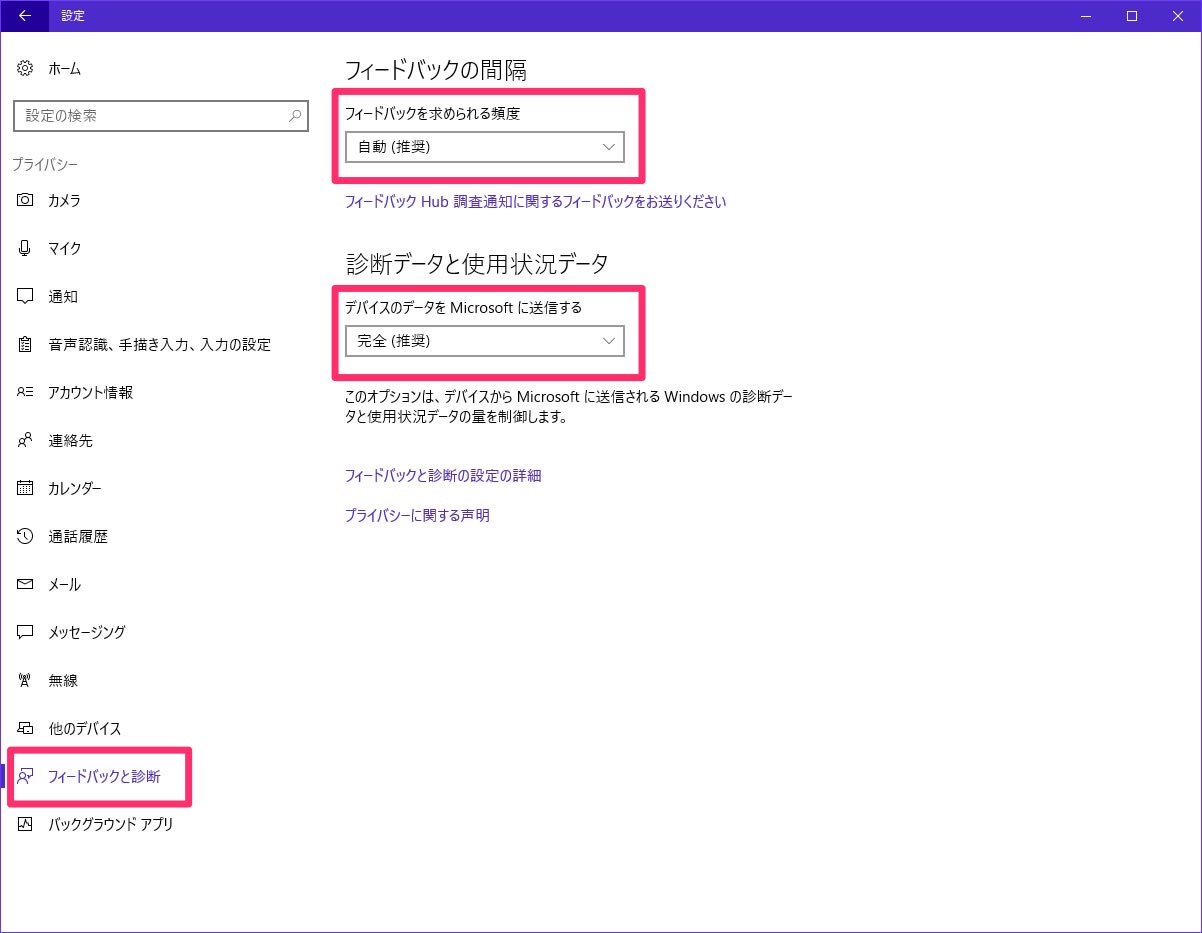Screen dimensions: 1202x933
Task: Click the microphone icon beside マイク
Action: click(26, 248)
